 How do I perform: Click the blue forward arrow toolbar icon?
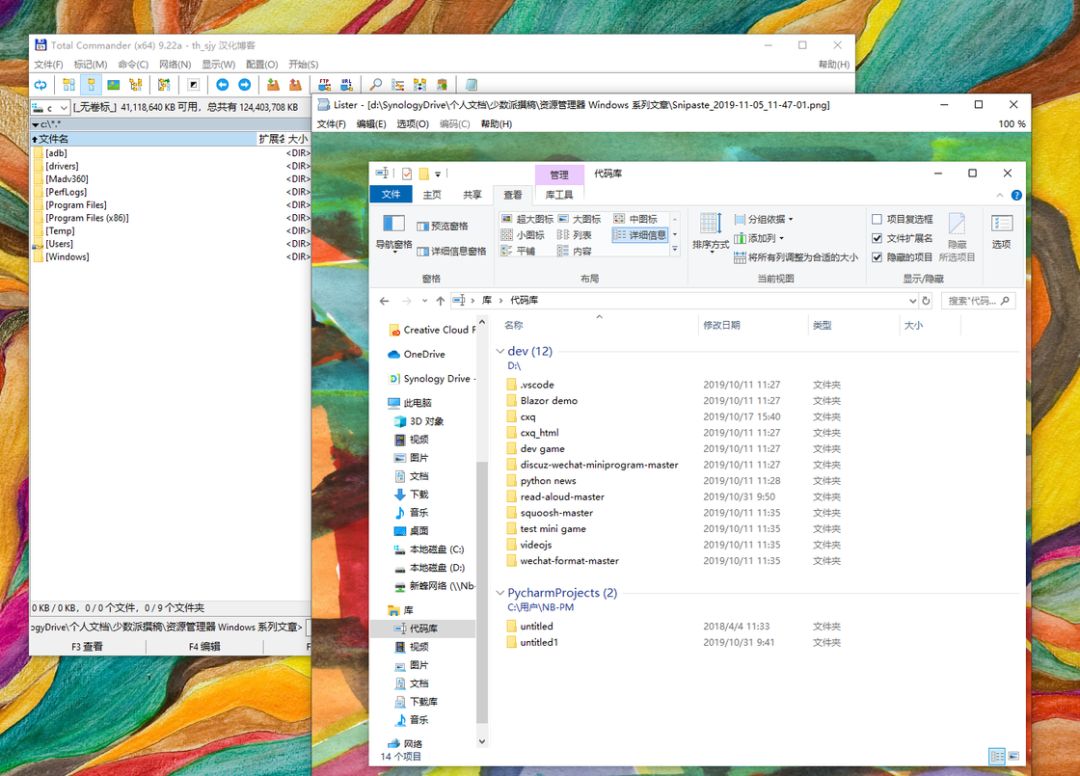click(244, 85)
